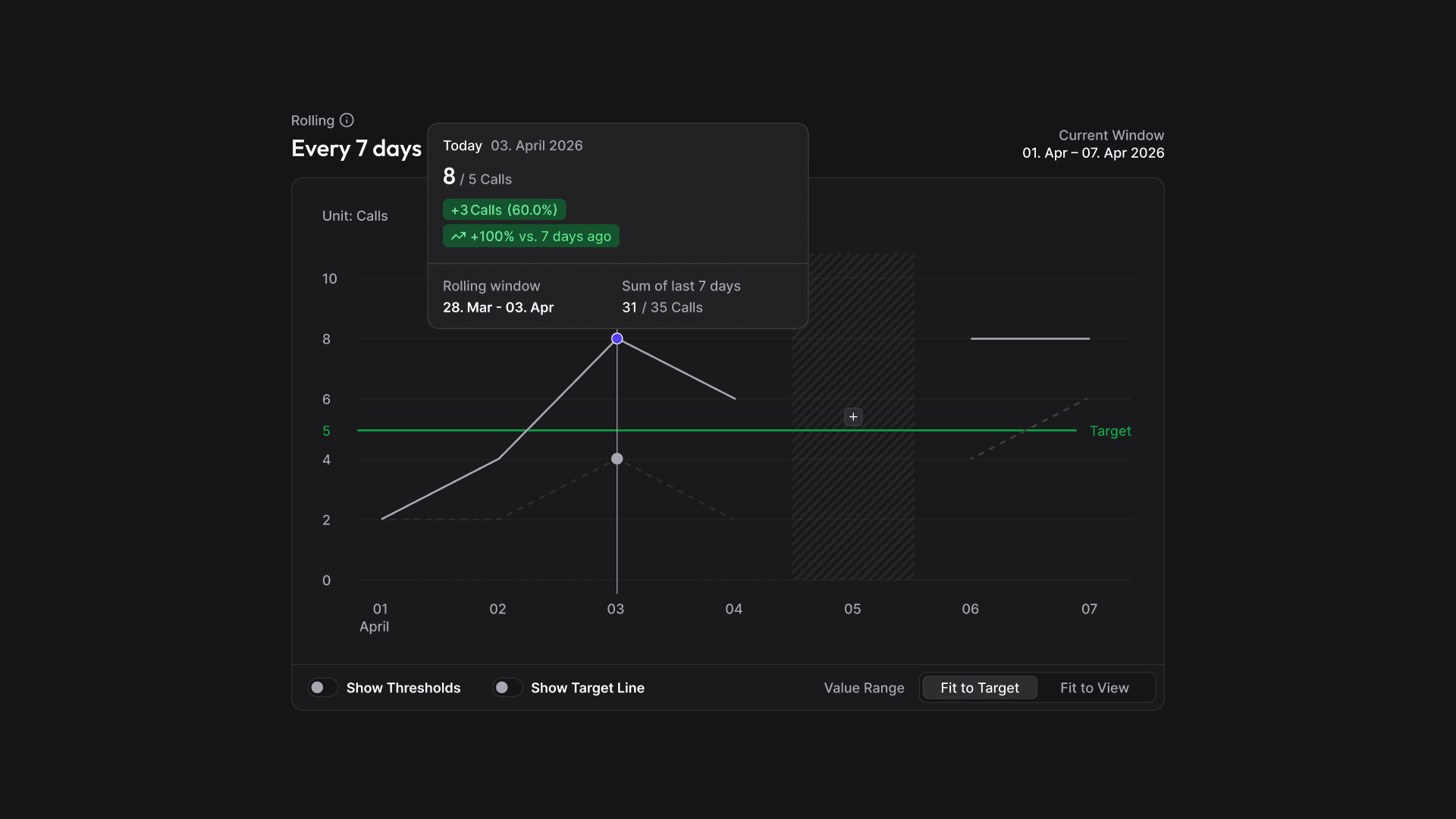Click the Current Window label
The width and height of the screenshot is (1456, 819).
[x=1111, y=136]
